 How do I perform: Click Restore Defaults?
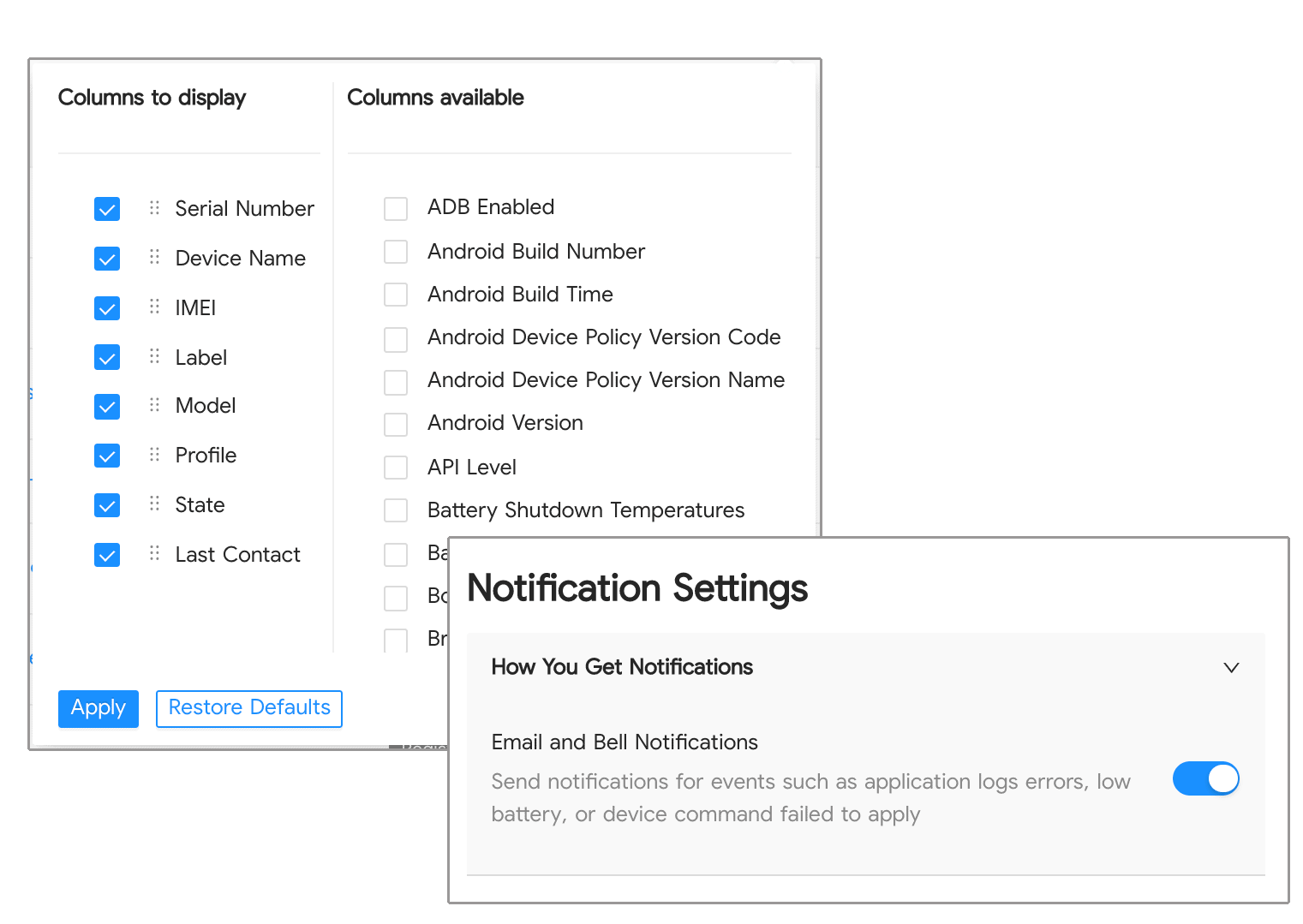point(248,708)
